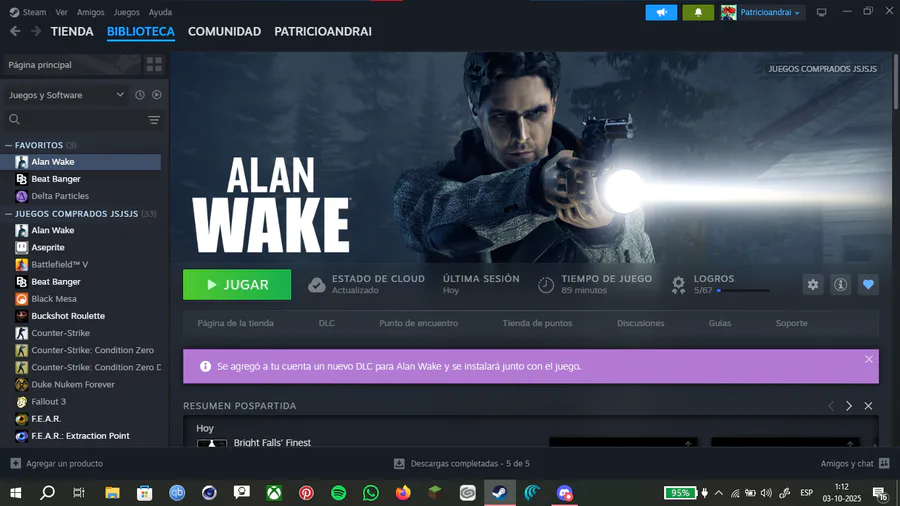Screen dimensions: 900x506
Task: Open Firefox from the taskbar
Action: 403,493
